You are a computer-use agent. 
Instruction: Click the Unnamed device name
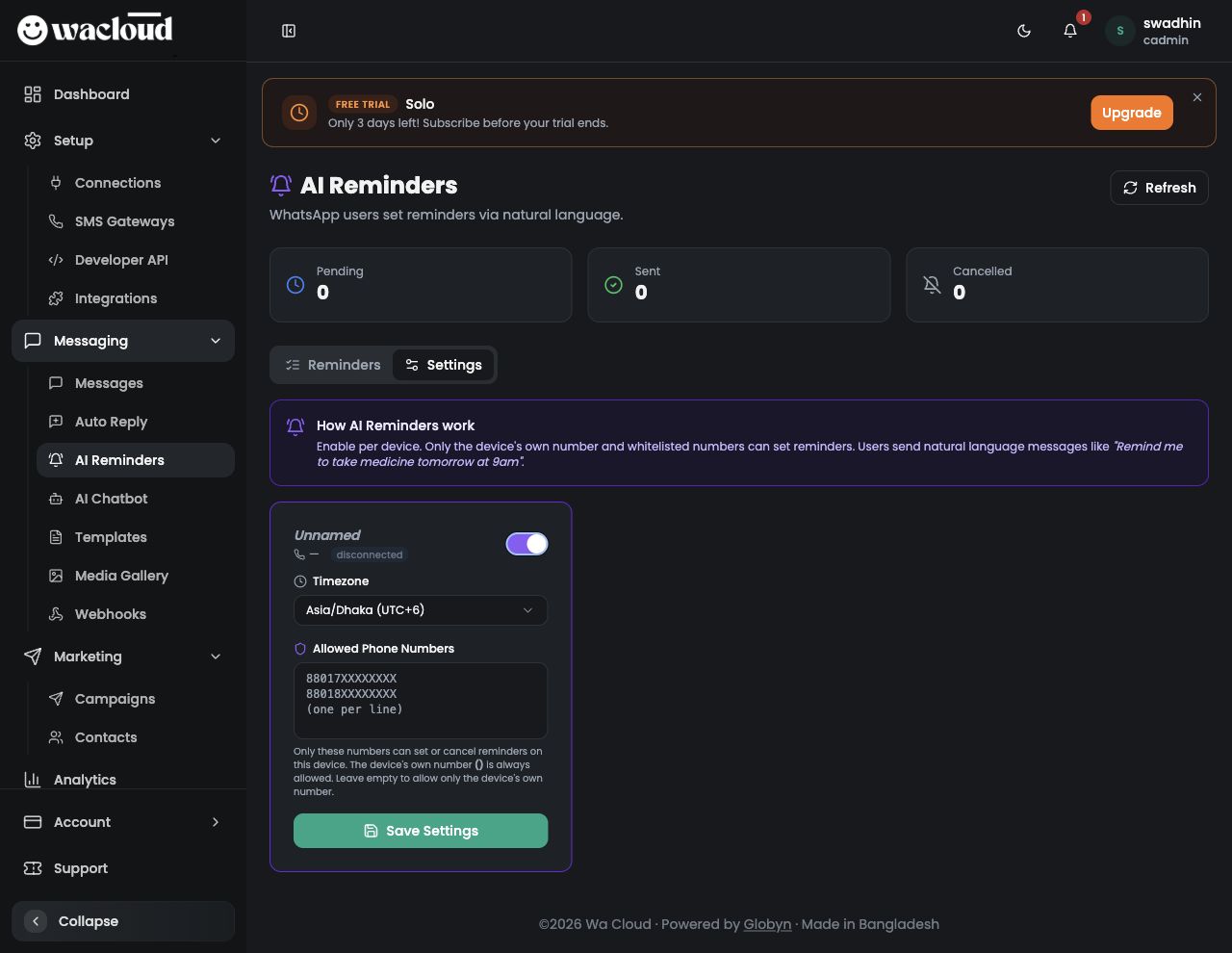pyautogui.click(x=327, y=535)
